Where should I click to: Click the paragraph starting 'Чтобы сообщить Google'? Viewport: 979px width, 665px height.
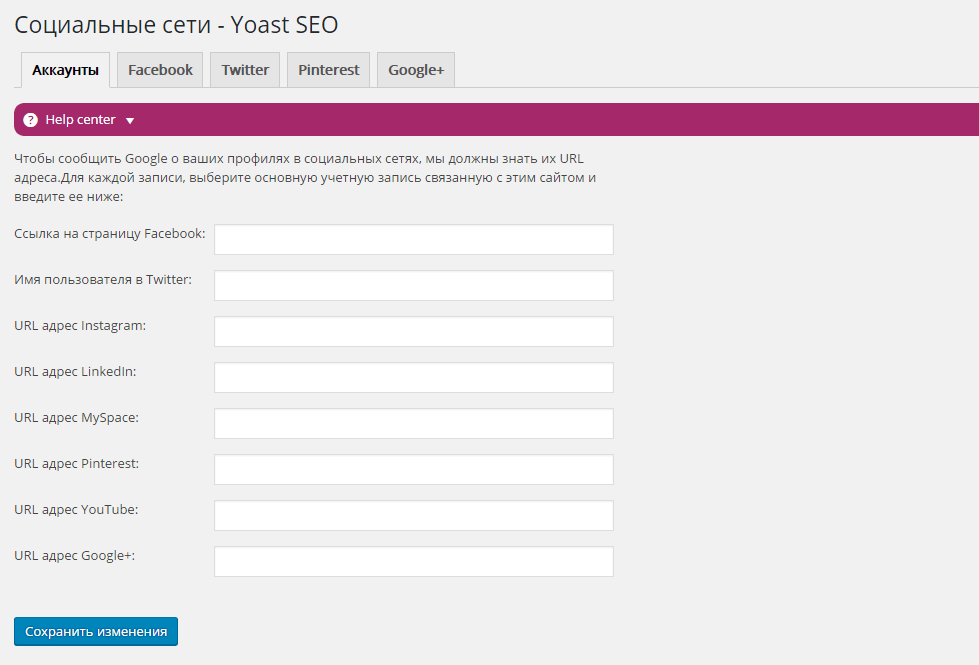pos(305,177)
